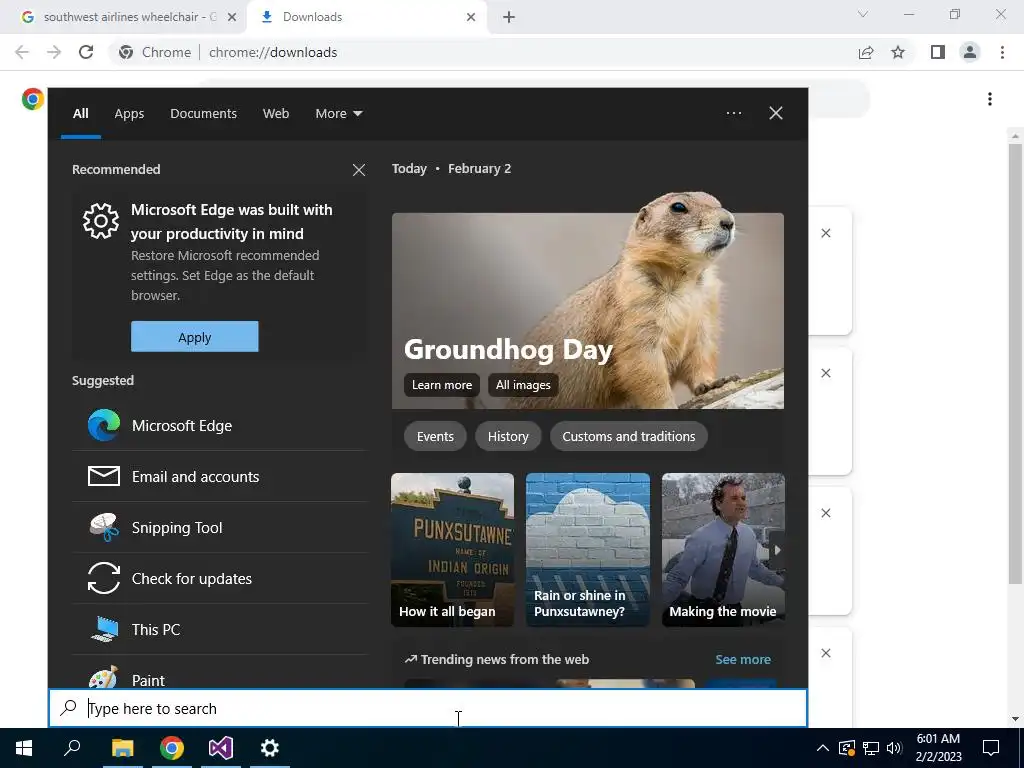1024x768 pixels.
Task: Launch Snipping Tool from suggestions
Action: [220, 528]
